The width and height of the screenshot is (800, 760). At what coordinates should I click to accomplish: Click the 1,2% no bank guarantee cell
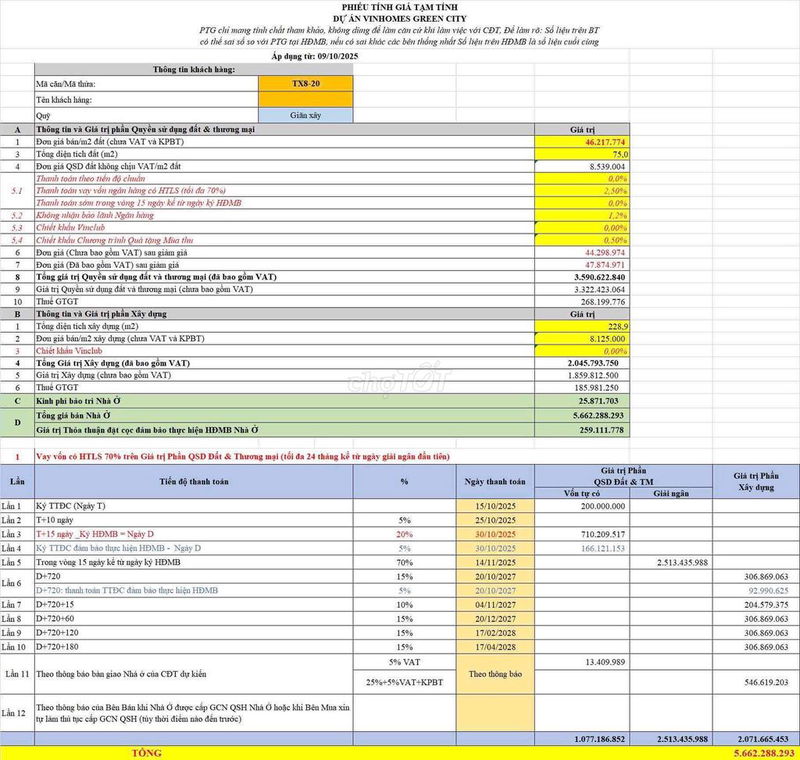(583, 215)
